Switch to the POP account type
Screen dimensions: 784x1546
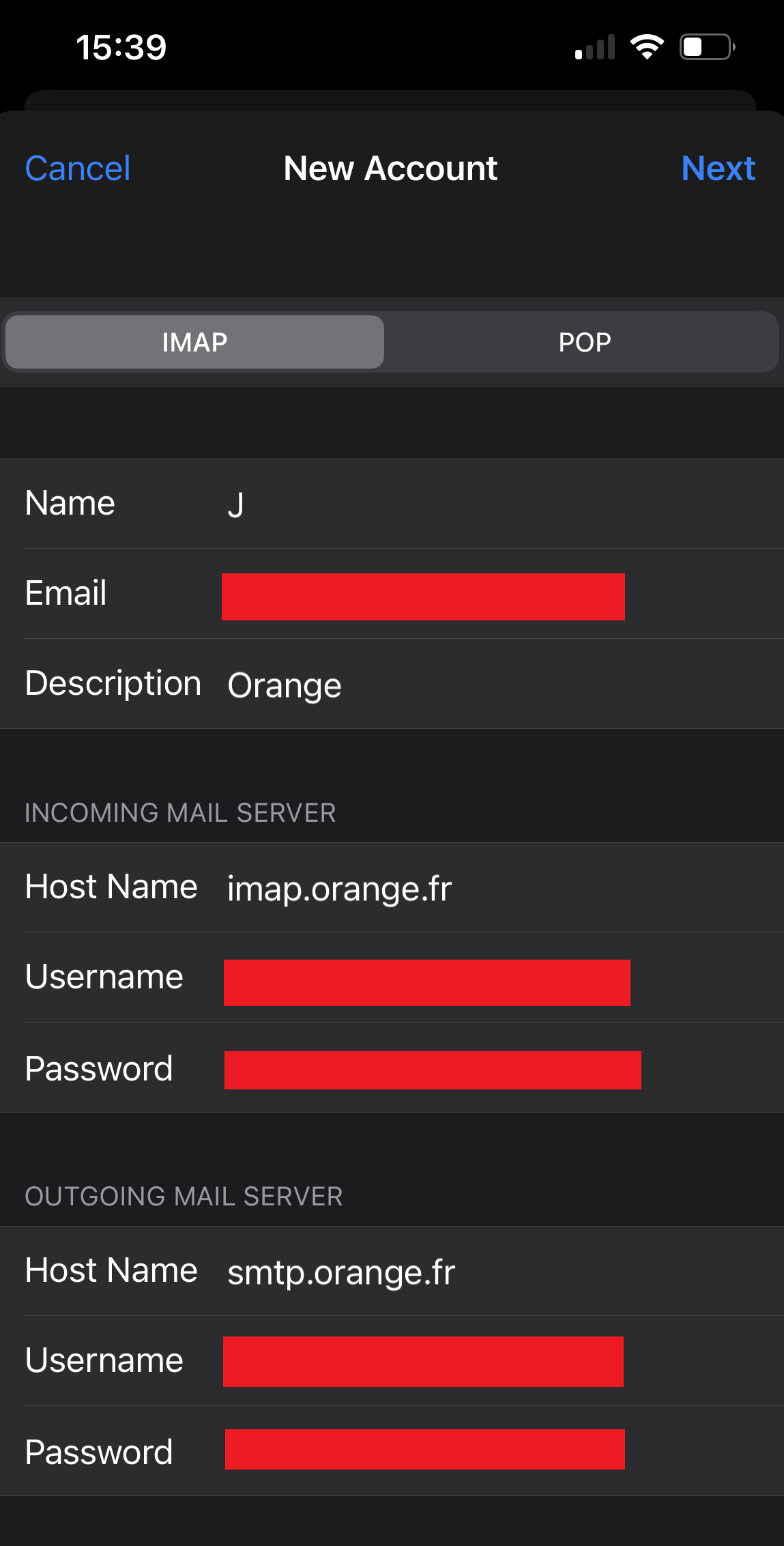click(x=584, y=342)
